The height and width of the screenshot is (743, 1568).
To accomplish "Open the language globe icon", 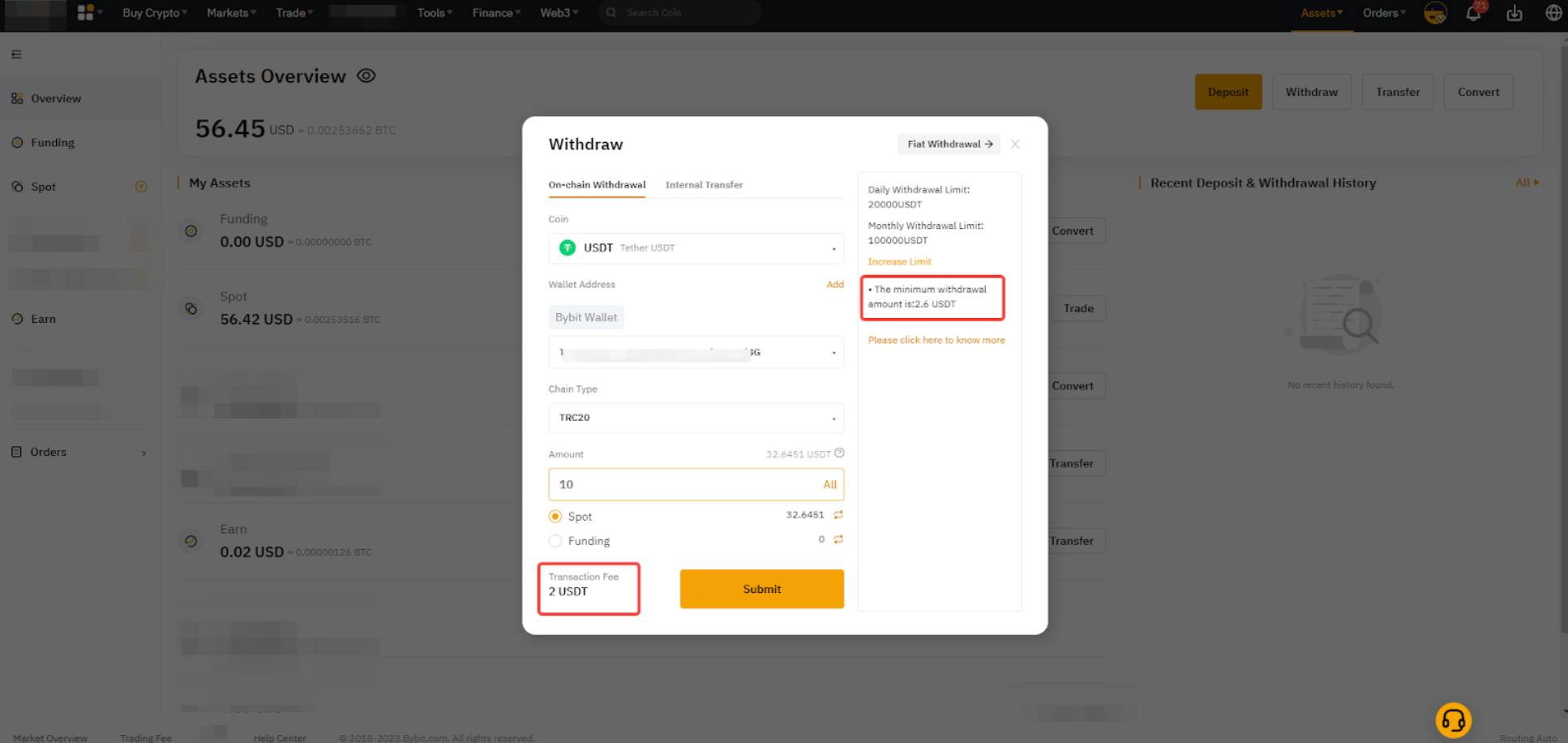I will (x=1553, y=13).
